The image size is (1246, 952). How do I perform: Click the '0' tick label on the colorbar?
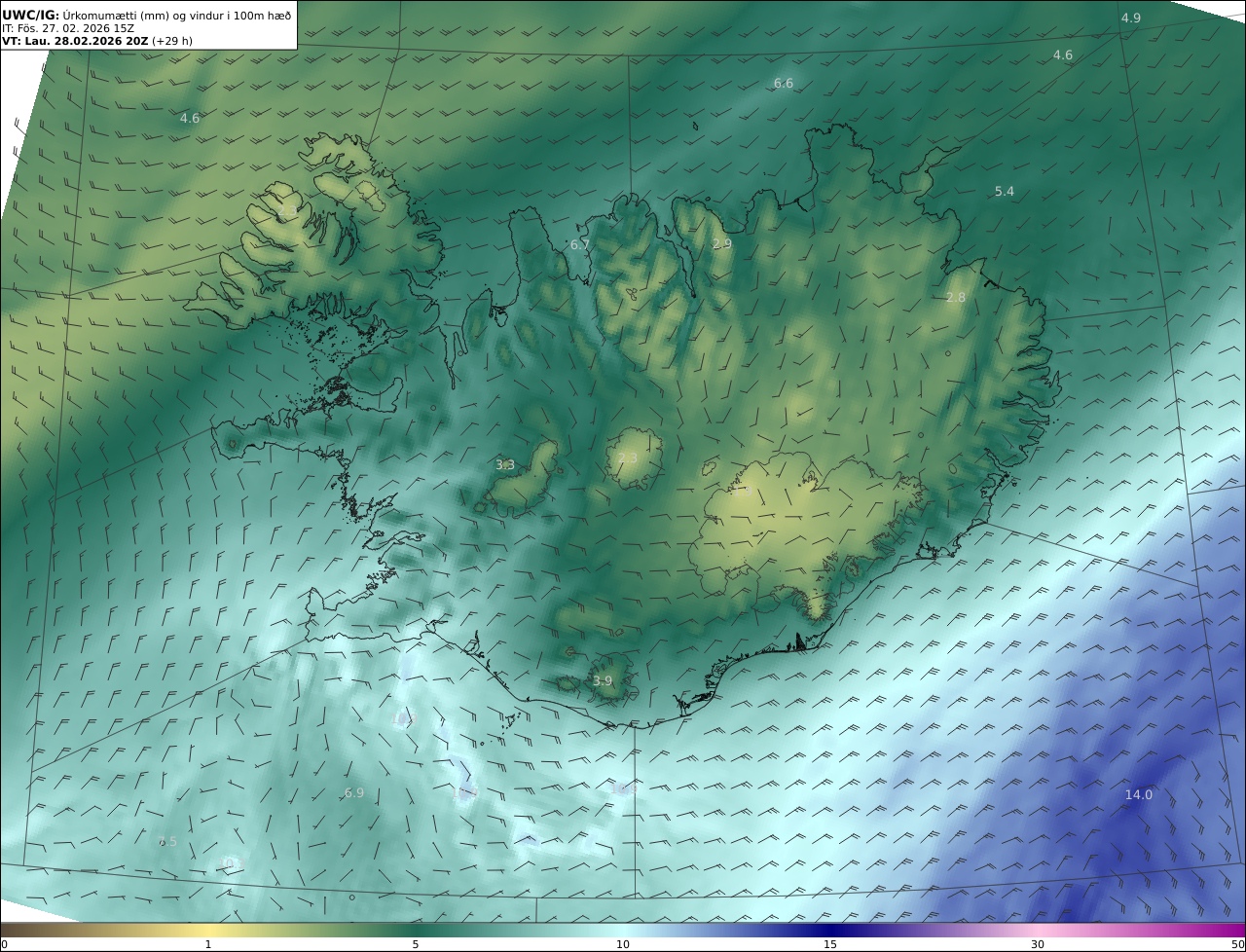coord(4,944)
